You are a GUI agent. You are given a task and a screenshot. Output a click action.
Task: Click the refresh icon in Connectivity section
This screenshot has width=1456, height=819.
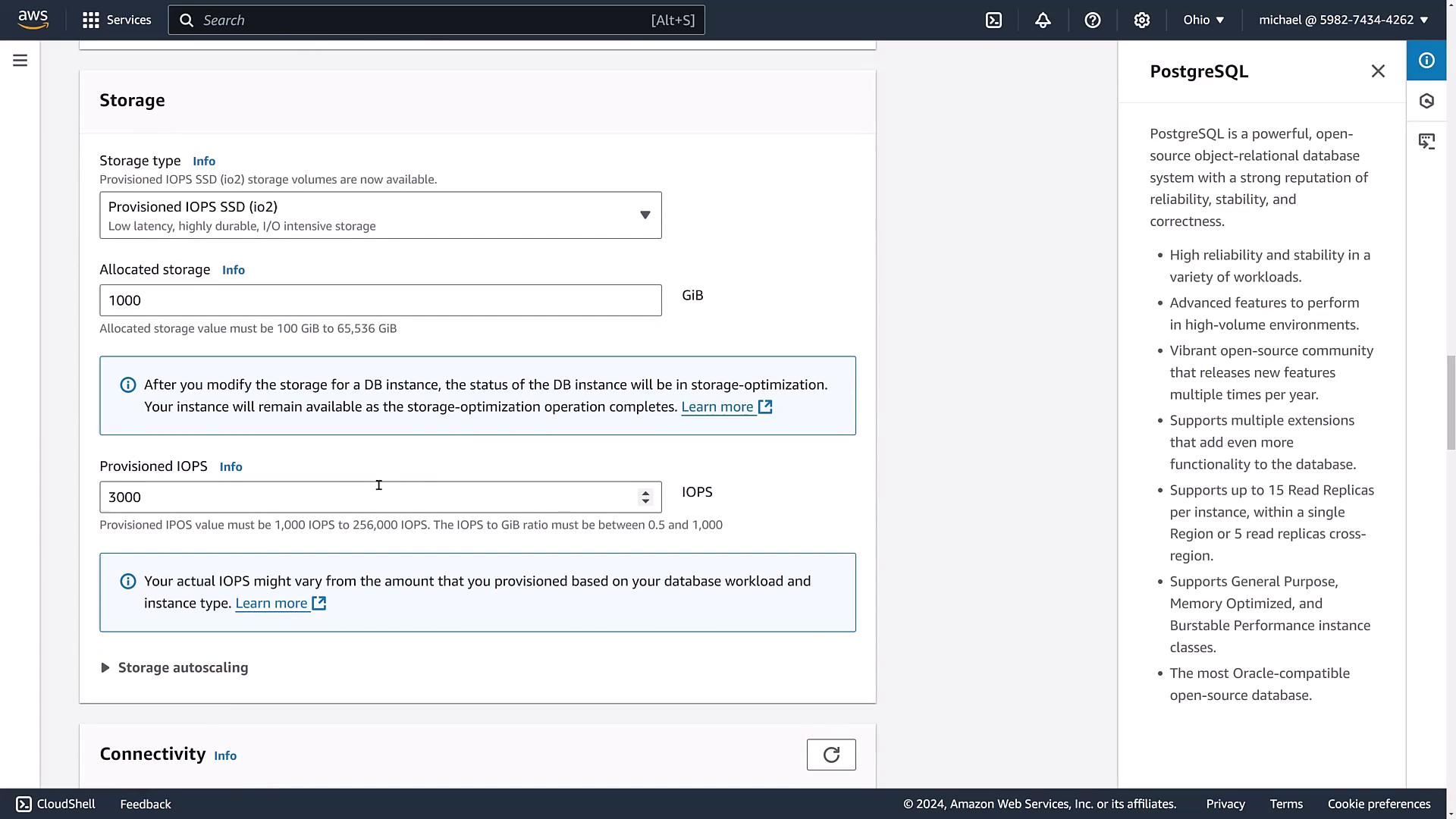(x=831, y=755)
